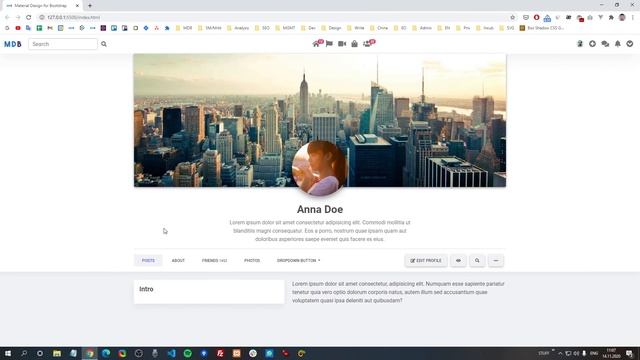Open the notifications bell icon
This screenshot has height=360, width=640.
618,44
